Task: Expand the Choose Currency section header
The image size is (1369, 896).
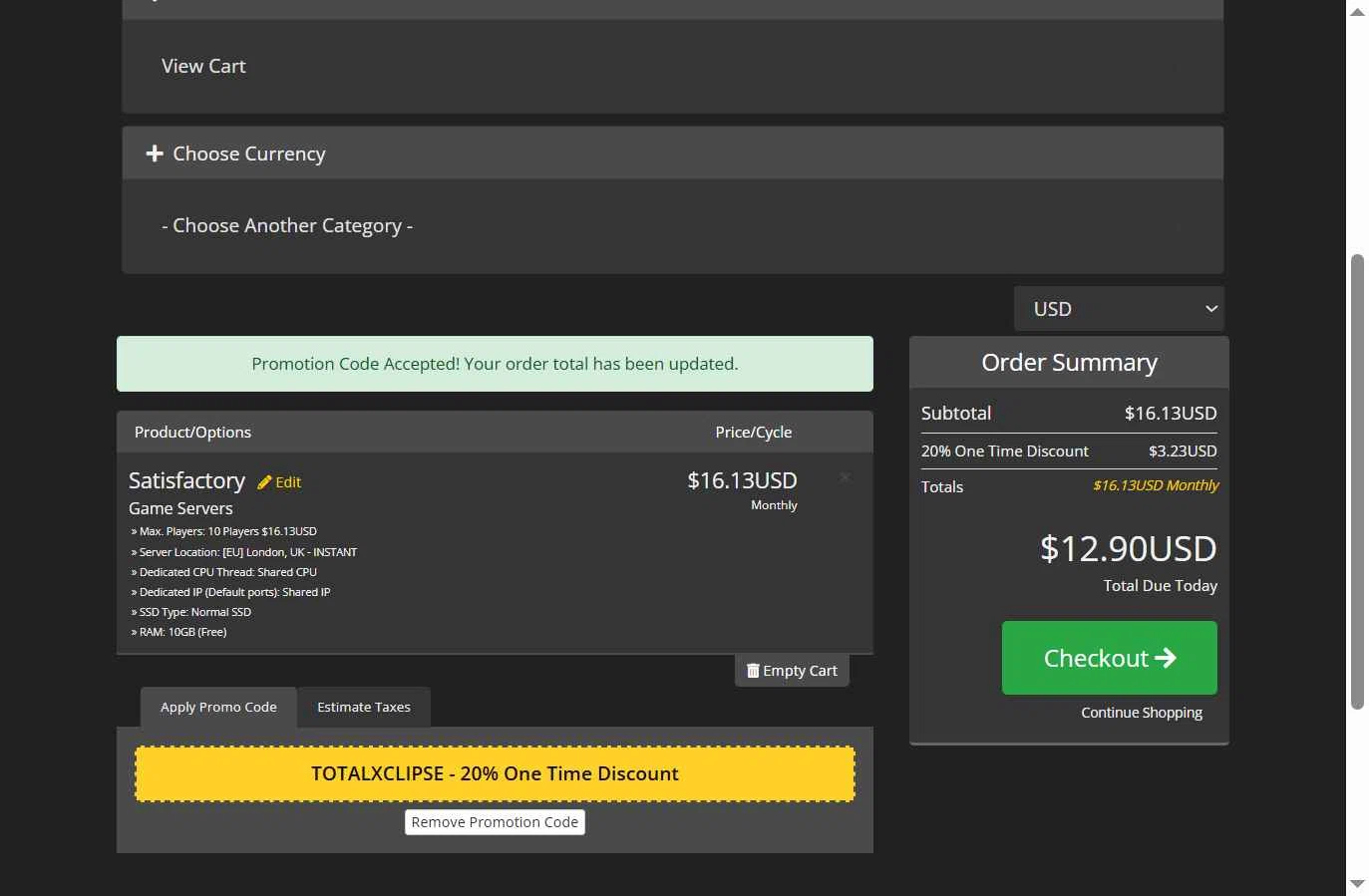Action: [673, 153]
